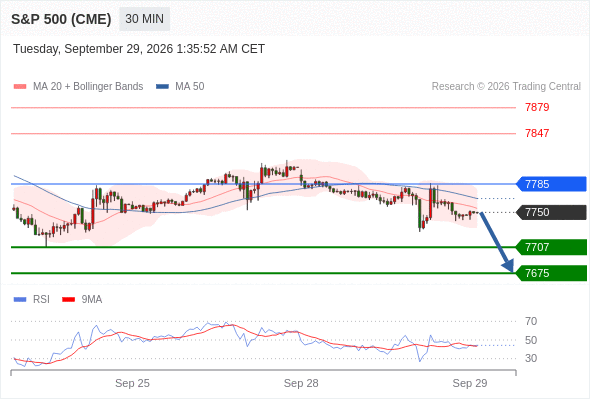
Task: Click the red 7847 resistance label
Action: (x=537, y=133)
